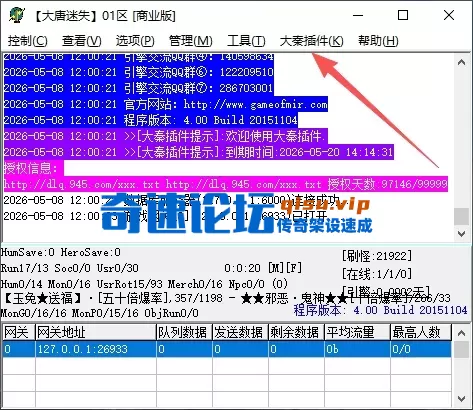
Task: Open the 工具(T) menu
Action: point(246,41)
